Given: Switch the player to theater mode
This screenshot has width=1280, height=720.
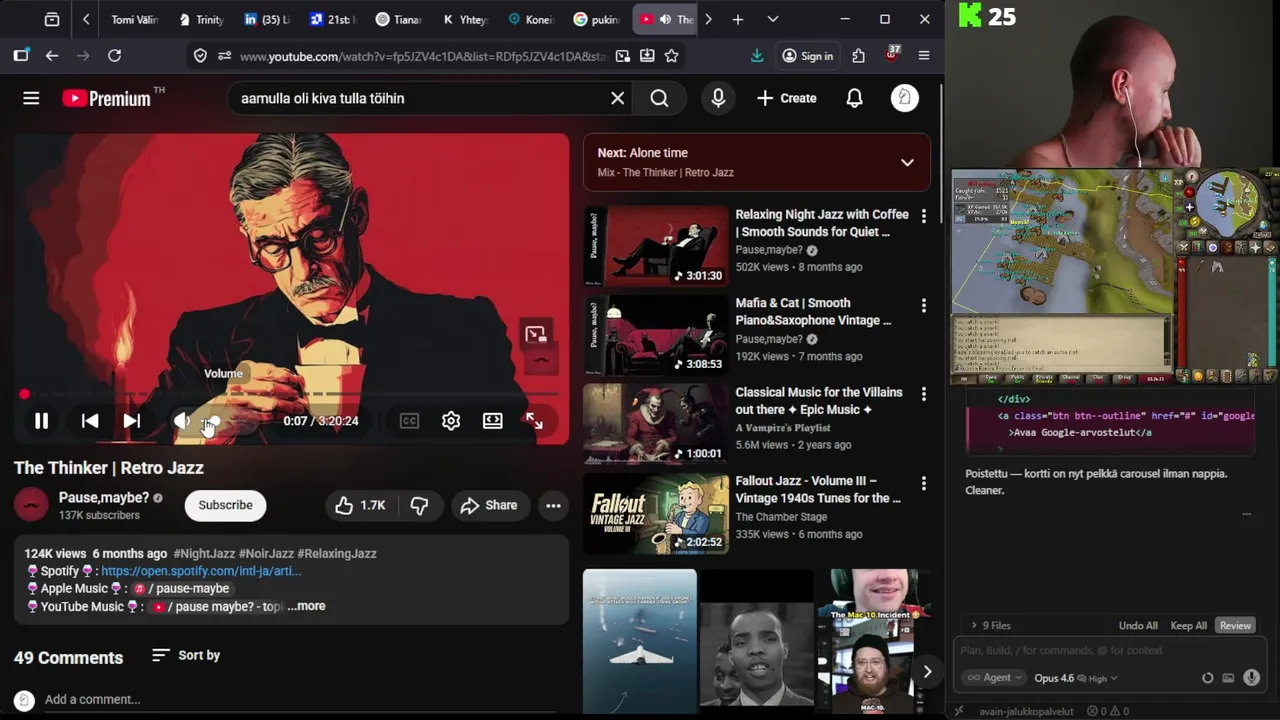Looking at the screenshot, I should [493, 421].
